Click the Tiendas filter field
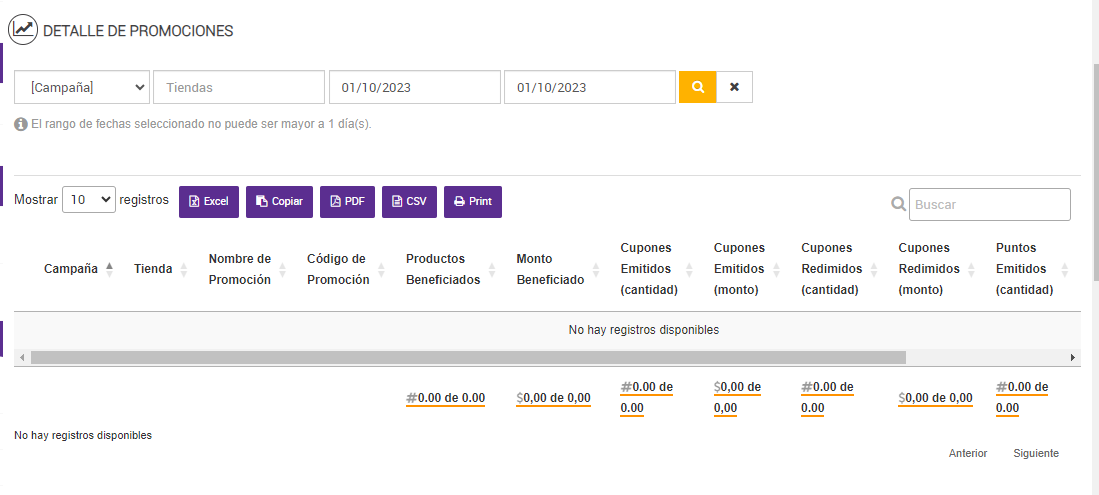This screenshot has height=495, width=1099. click(x=239, y=87)
